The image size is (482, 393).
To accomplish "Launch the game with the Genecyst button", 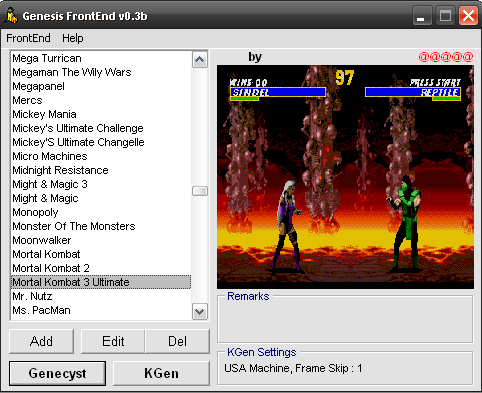I will [57, 373].
